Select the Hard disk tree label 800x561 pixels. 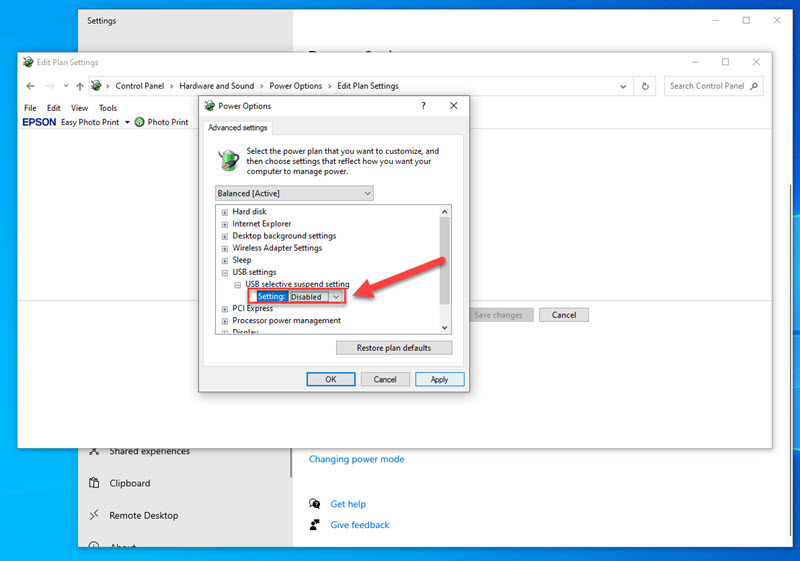(x=249, y=212)
